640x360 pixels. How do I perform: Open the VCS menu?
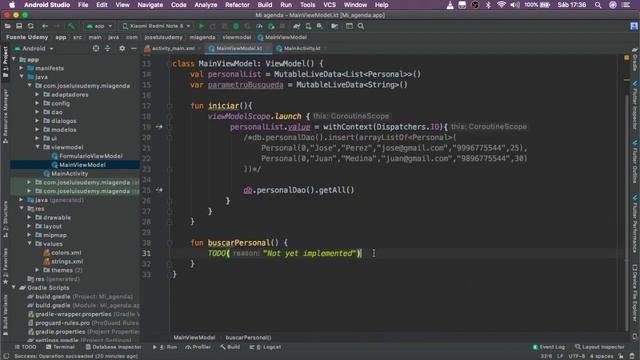[x=329, y=5]
